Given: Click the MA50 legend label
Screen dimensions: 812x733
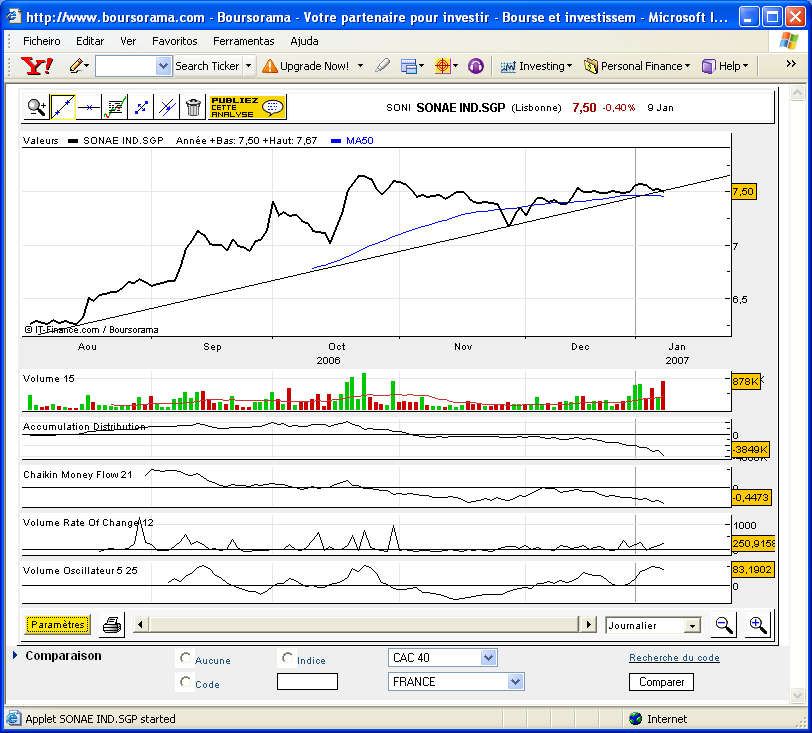Looking at the screenshot, I should click(359, 140).
